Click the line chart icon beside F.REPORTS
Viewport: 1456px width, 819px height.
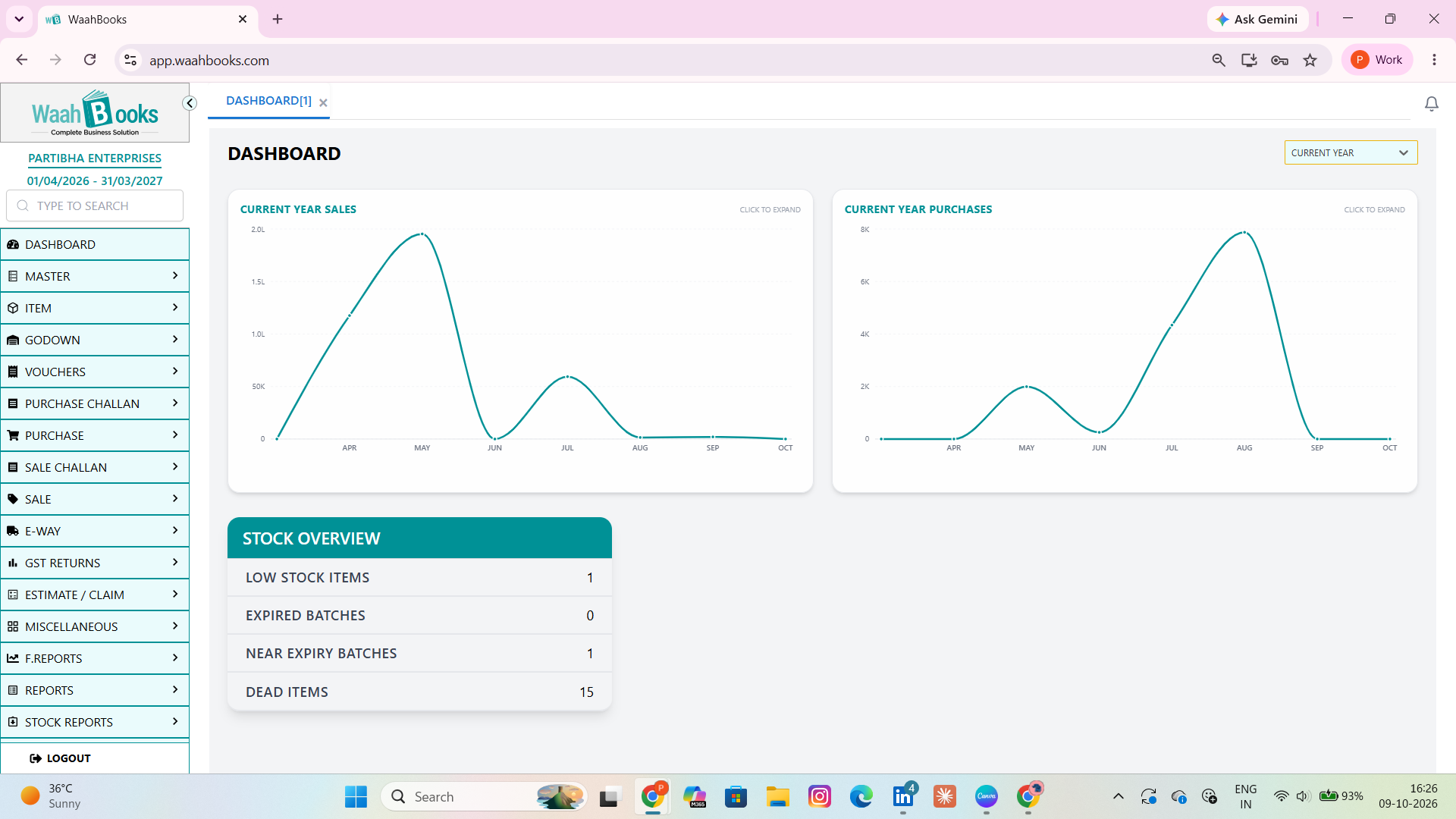pos(13,658)
